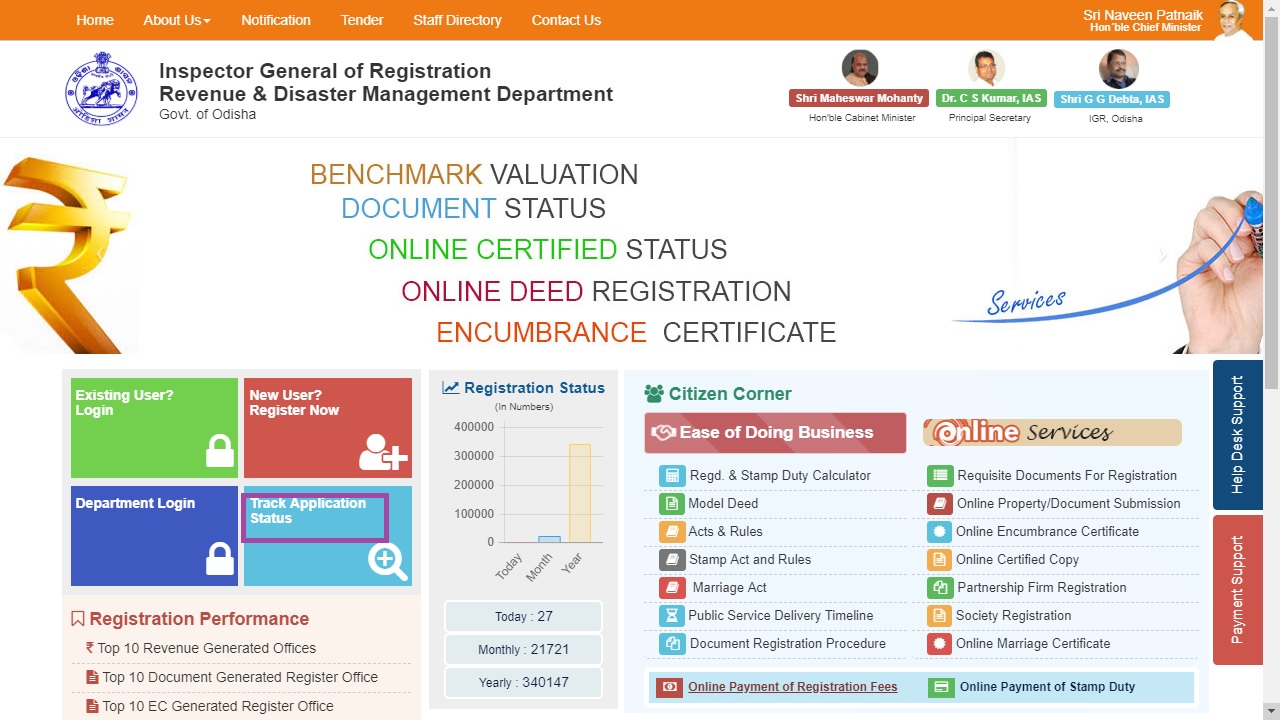Click the calculator icon beside Regd. & Stamp Duty

coord(672,476)
